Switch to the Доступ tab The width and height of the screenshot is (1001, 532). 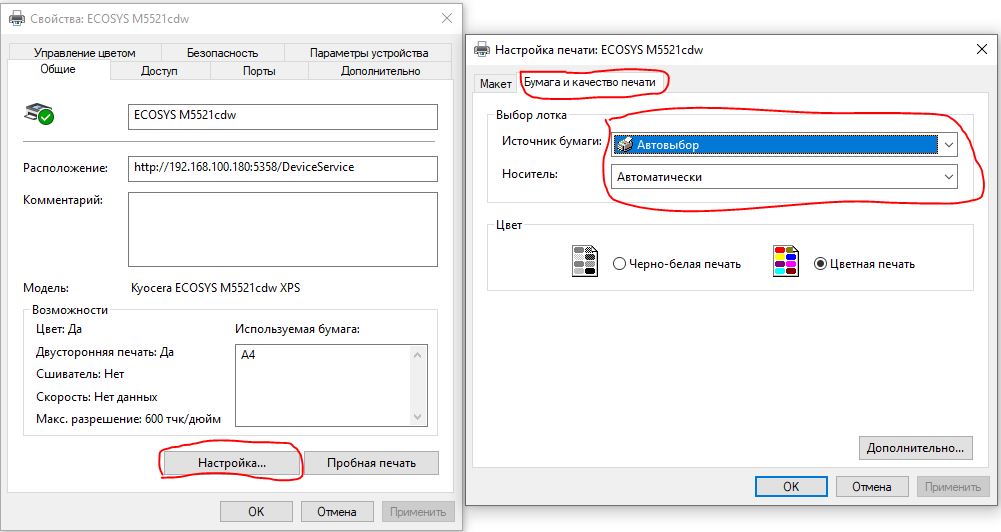[159, 71]
